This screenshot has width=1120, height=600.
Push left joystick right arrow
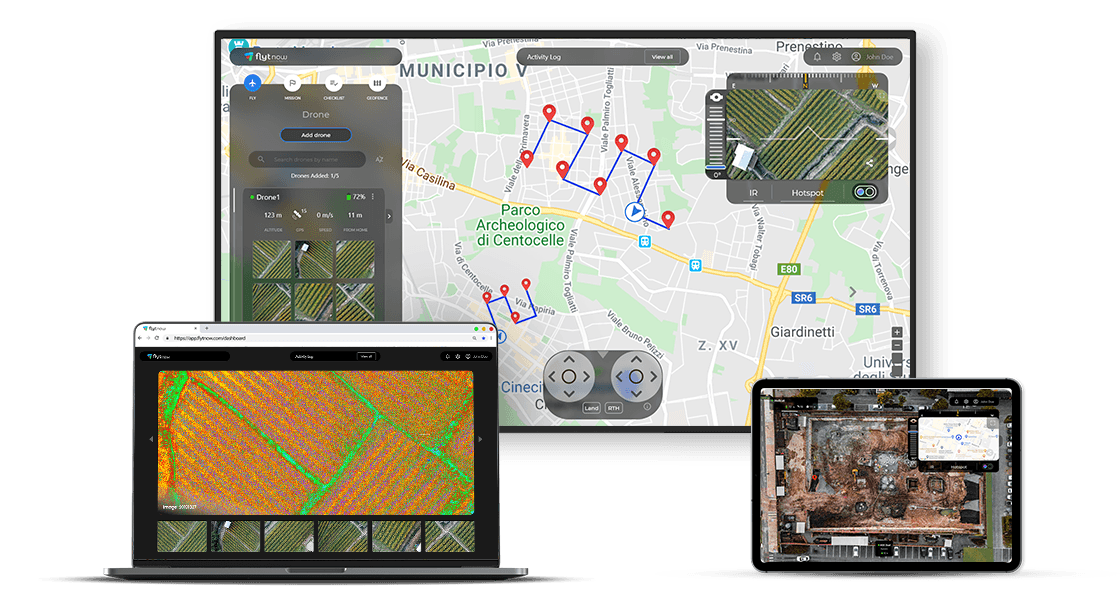(586, 376)
